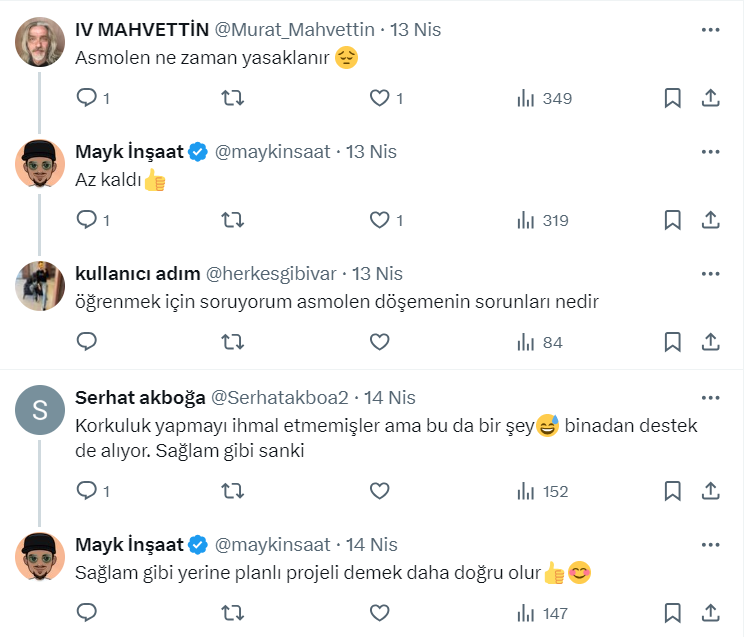Open the @Murat_Mahvettin profile handle
This screenshot has width=748, height=637.
(295, 30)
